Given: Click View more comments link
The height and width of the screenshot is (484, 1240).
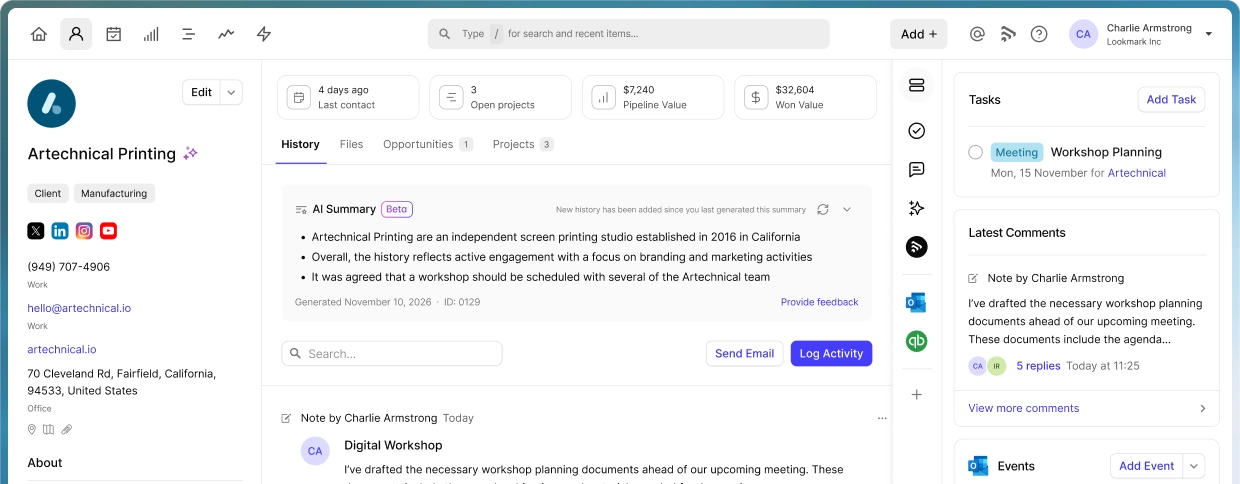Looking at the screenshot, I should [1024, 408].
